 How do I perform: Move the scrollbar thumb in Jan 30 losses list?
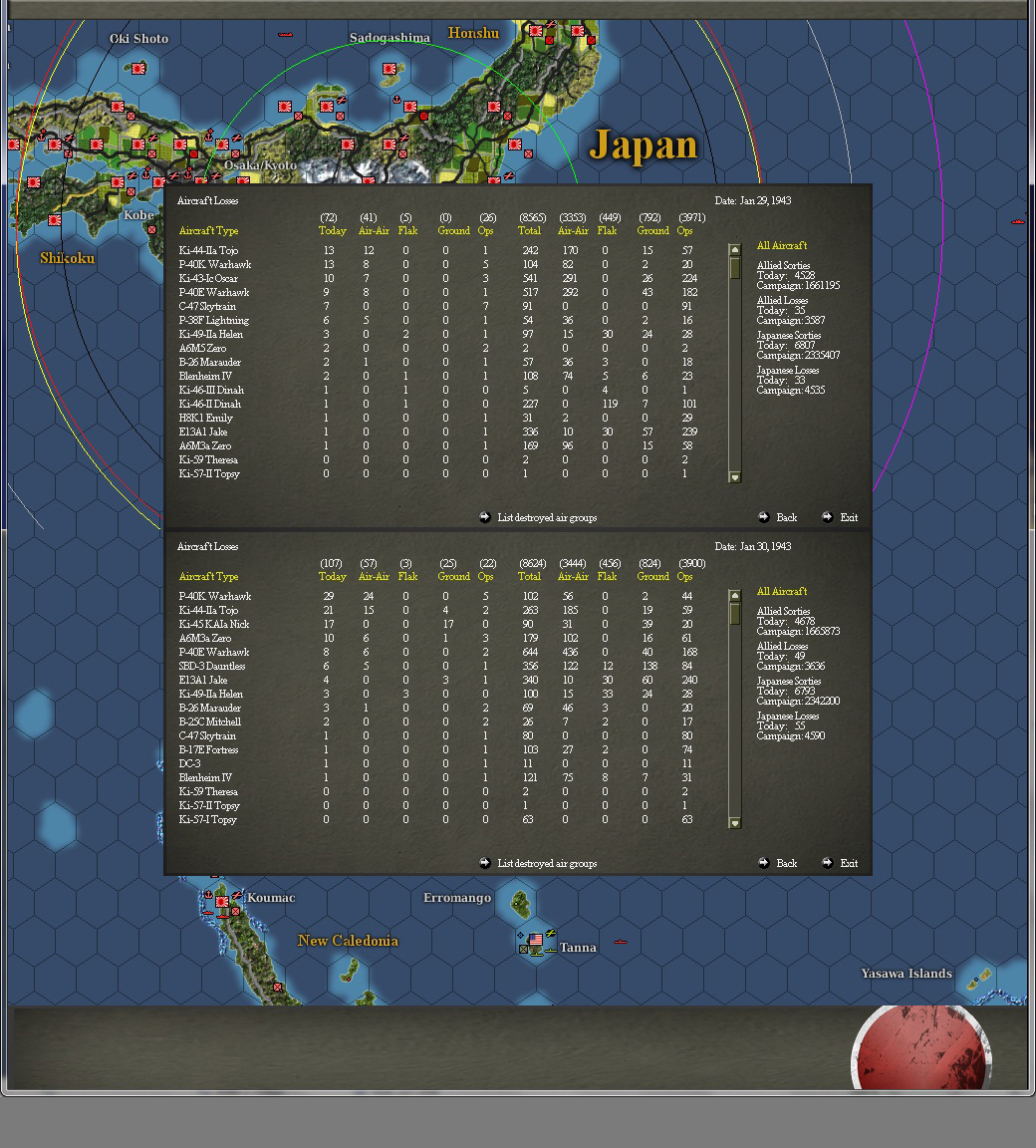click(x=735, y=614)
